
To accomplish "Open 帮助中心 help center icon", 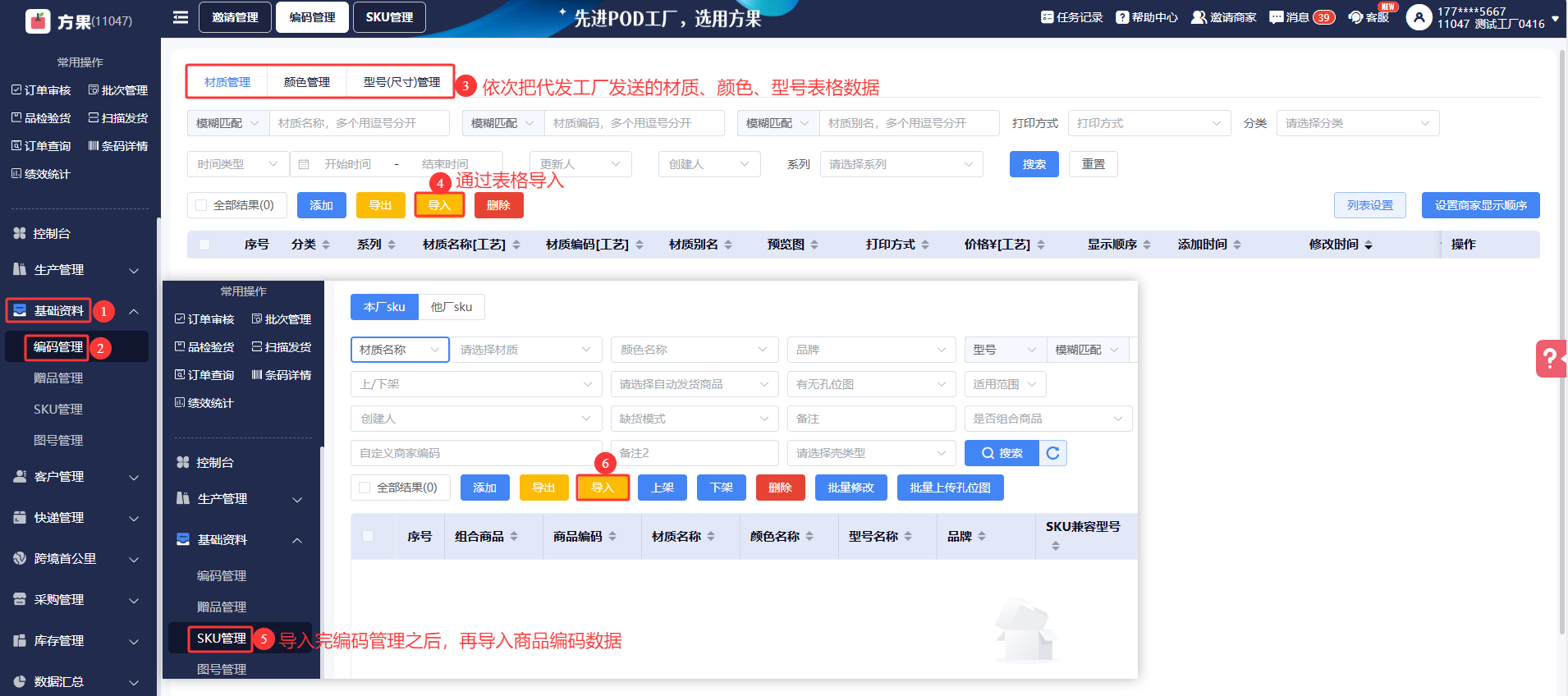I will tap(1122, 17).
